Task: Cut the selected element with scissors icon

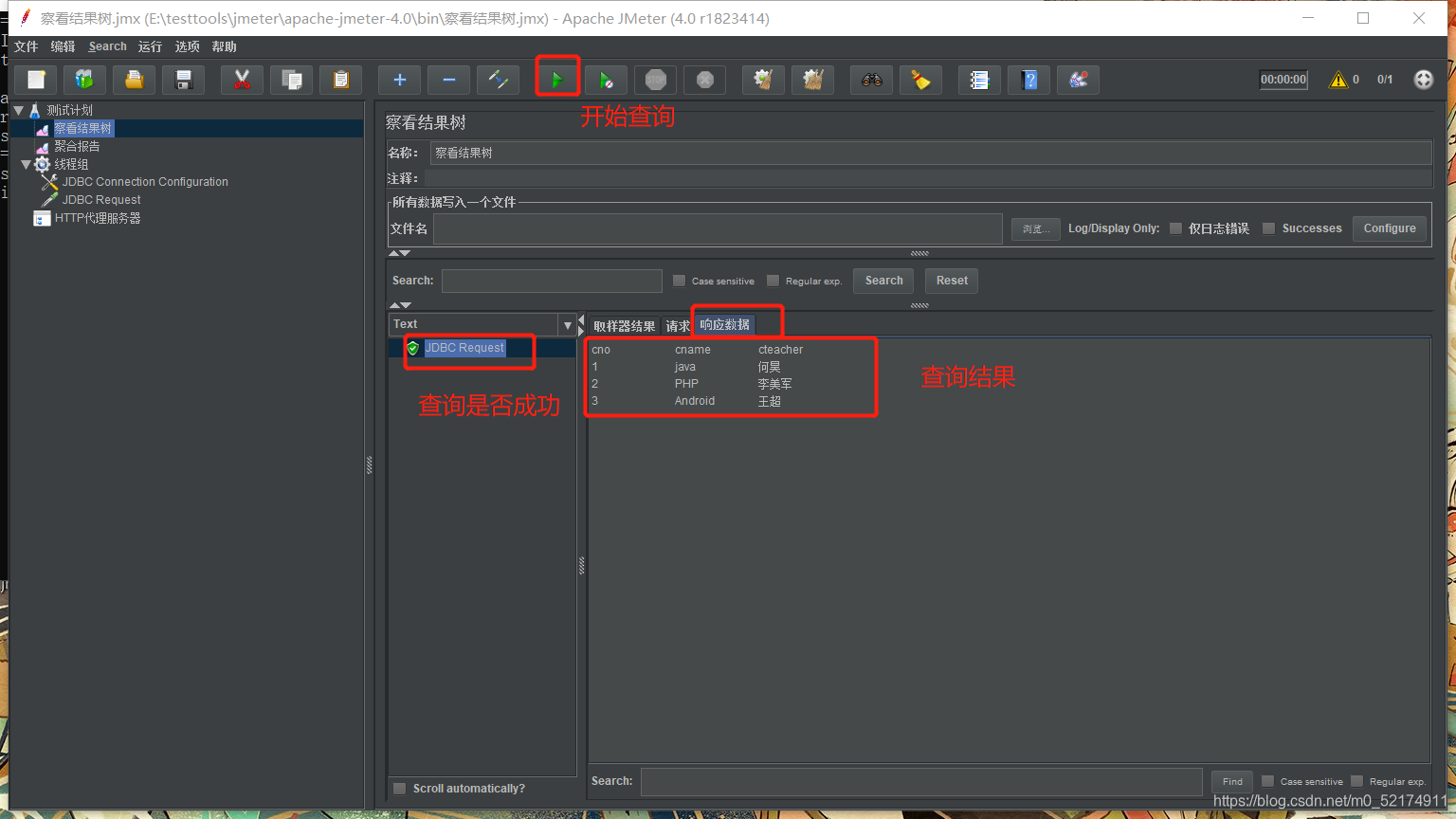Action: (243, 81)
